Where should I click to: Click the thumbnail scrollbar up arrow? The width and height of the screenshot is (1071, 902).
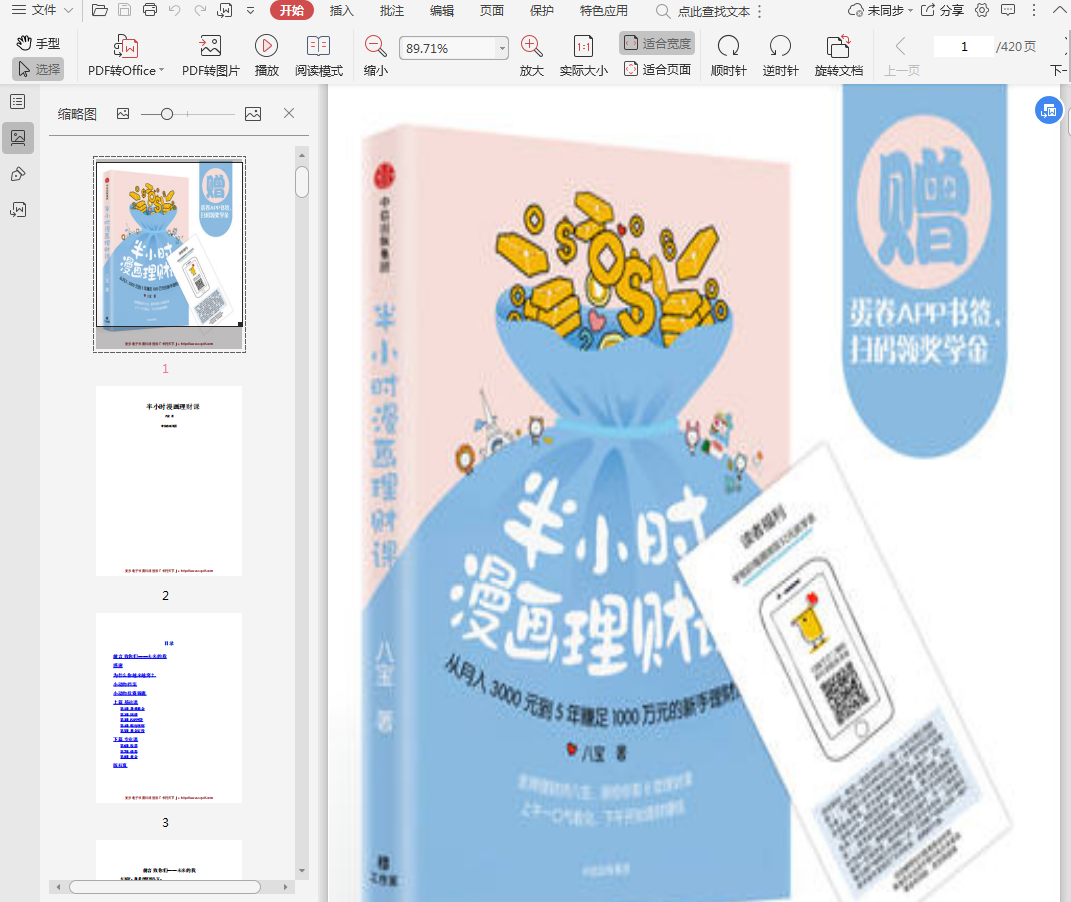(x=302, y=155)
